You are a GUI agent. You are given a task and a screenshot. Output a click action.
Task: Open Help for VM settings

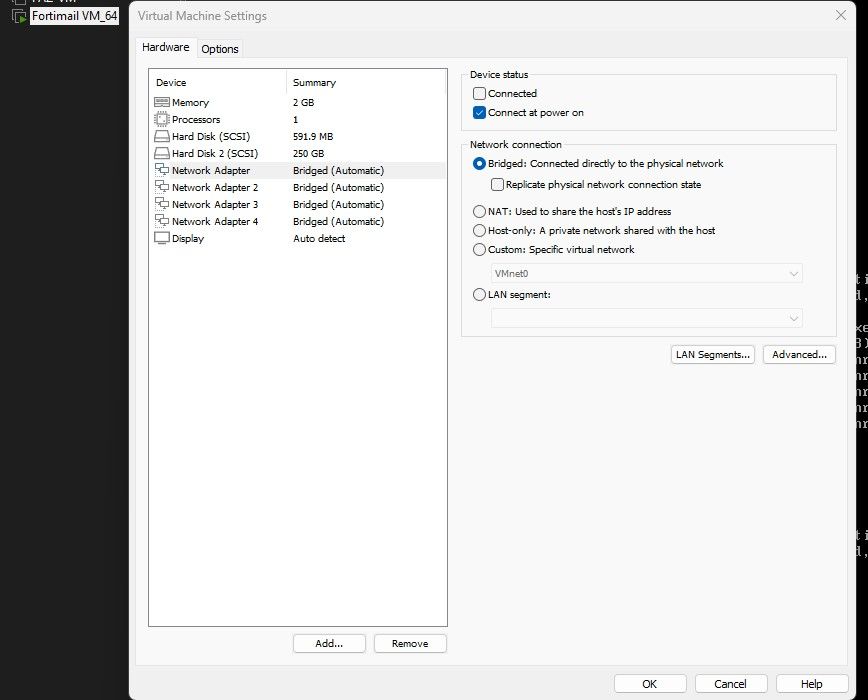click(x=812, y=684)
